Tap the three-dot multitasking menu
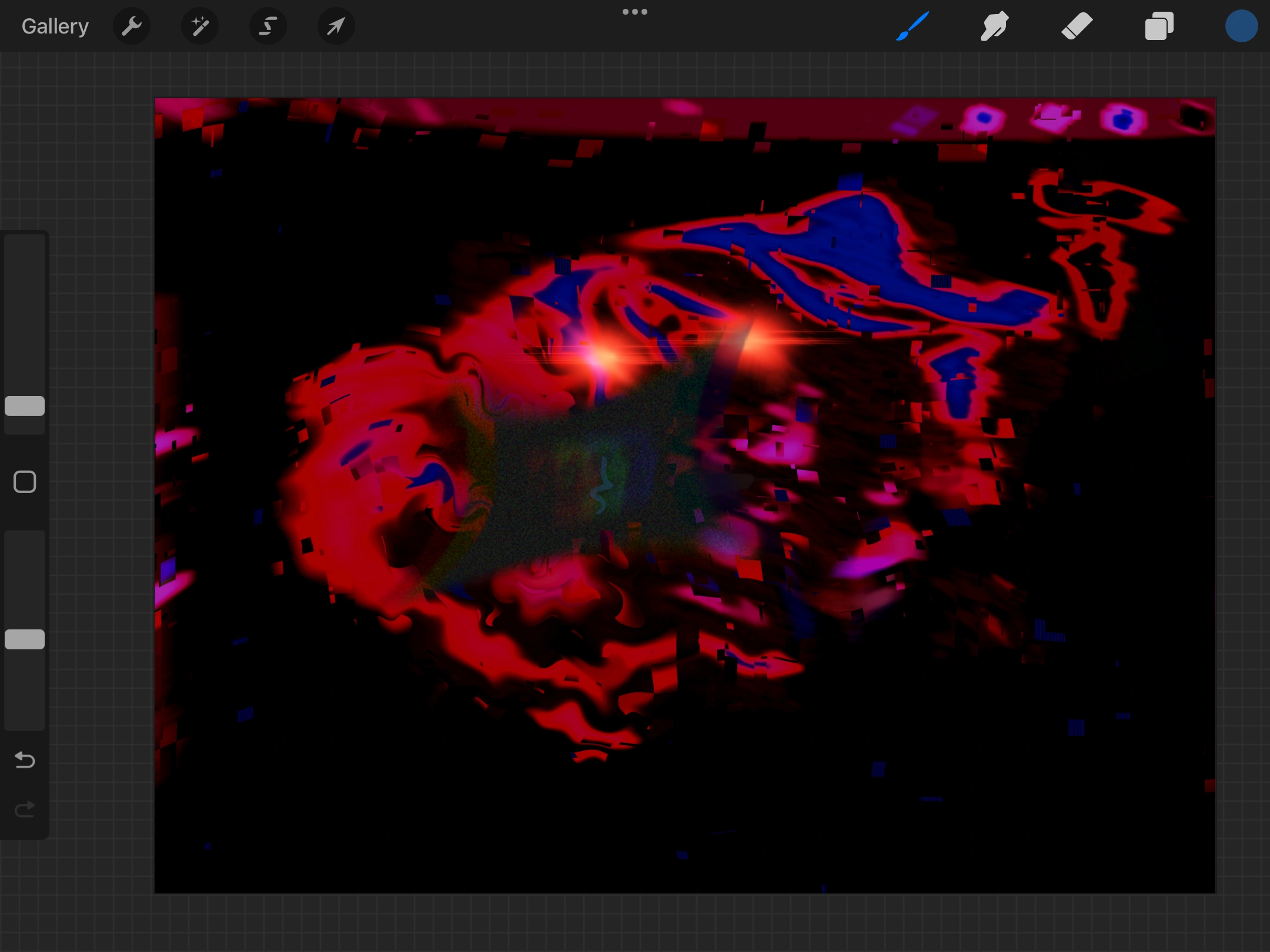 pos(635,12)
